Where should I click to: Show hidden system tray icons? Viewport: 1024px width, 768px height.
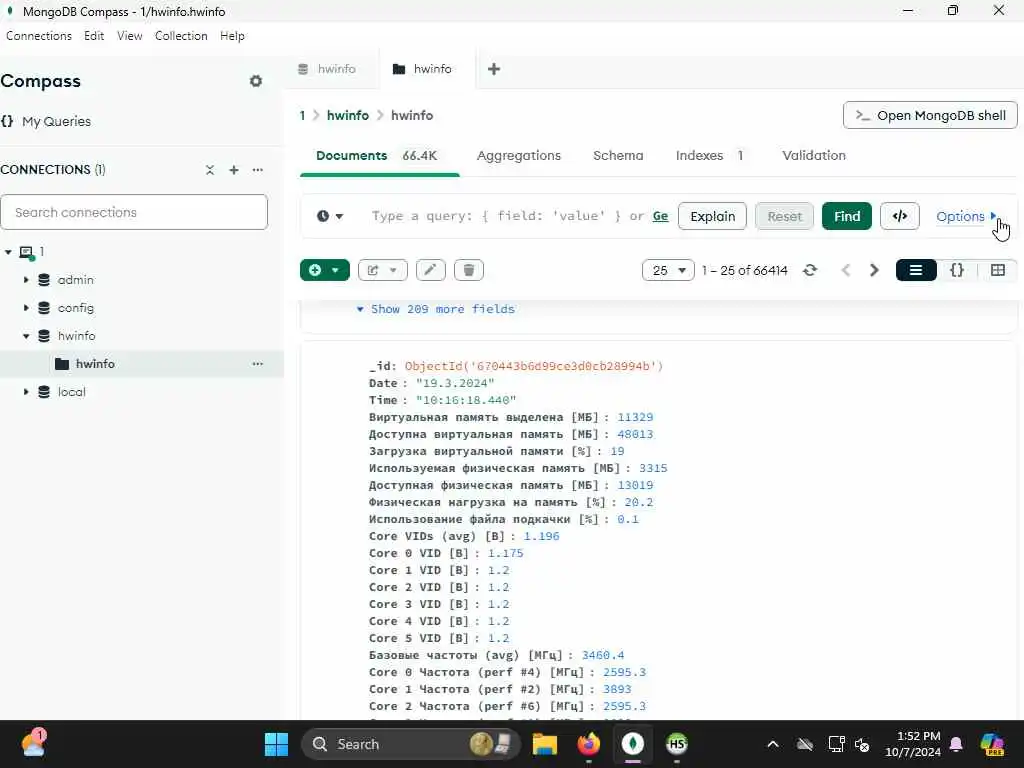pos(773,744)
